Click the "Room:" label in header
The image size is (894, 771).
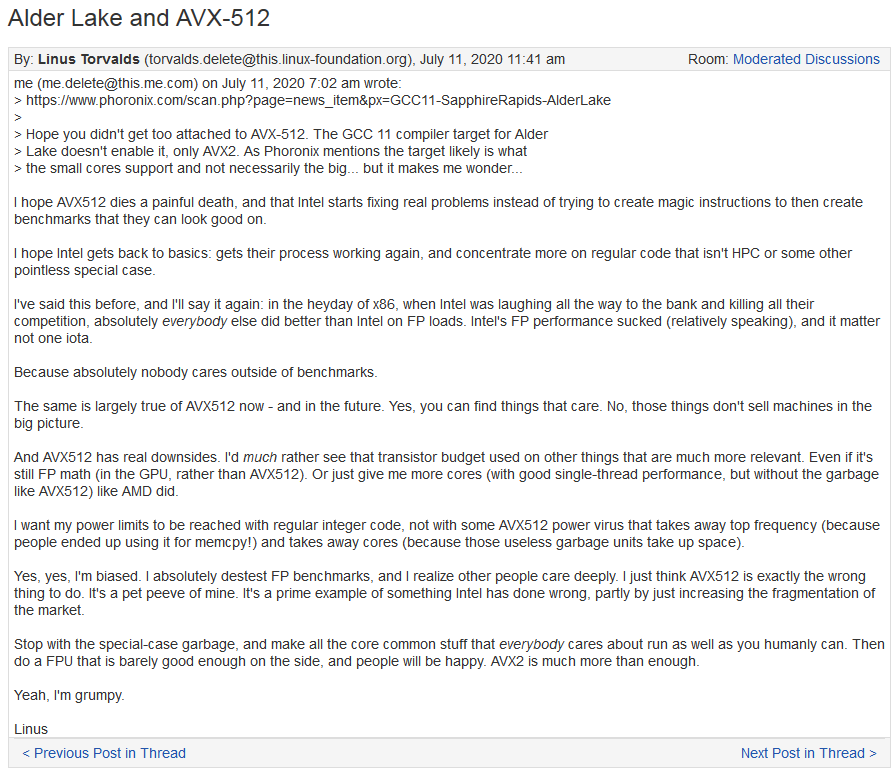pos(708,59)
